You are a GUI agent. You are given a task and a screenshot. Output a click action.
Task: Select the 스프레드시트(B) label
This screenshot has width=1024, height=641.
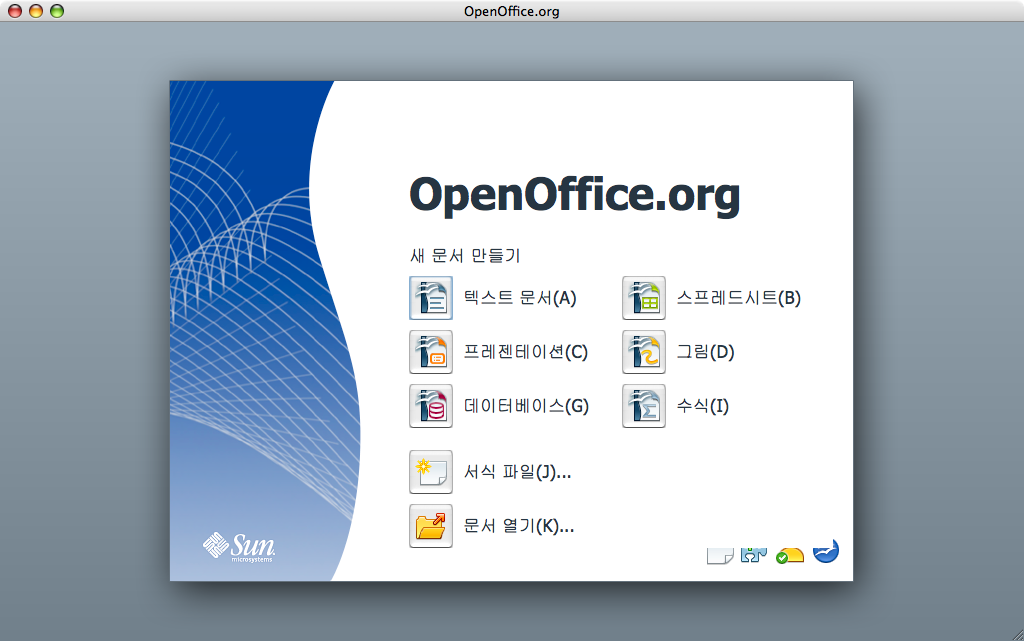[x=739, y=298]
